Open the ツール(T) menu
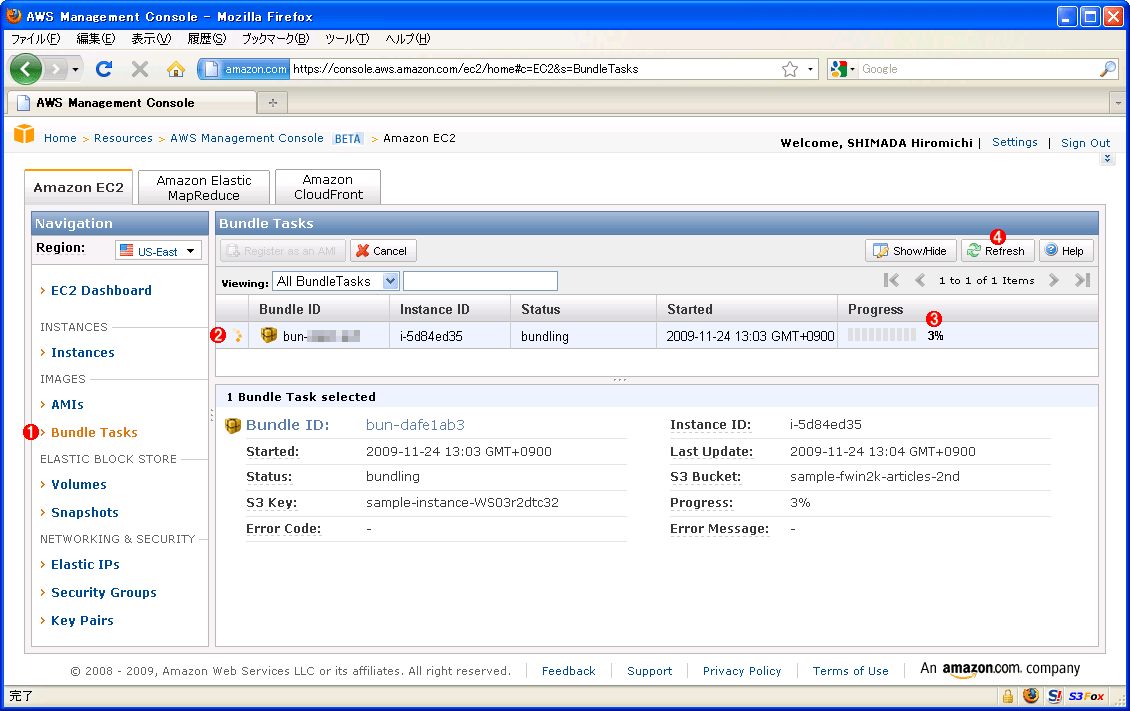Screen dimensions: 1130x711 347,38
